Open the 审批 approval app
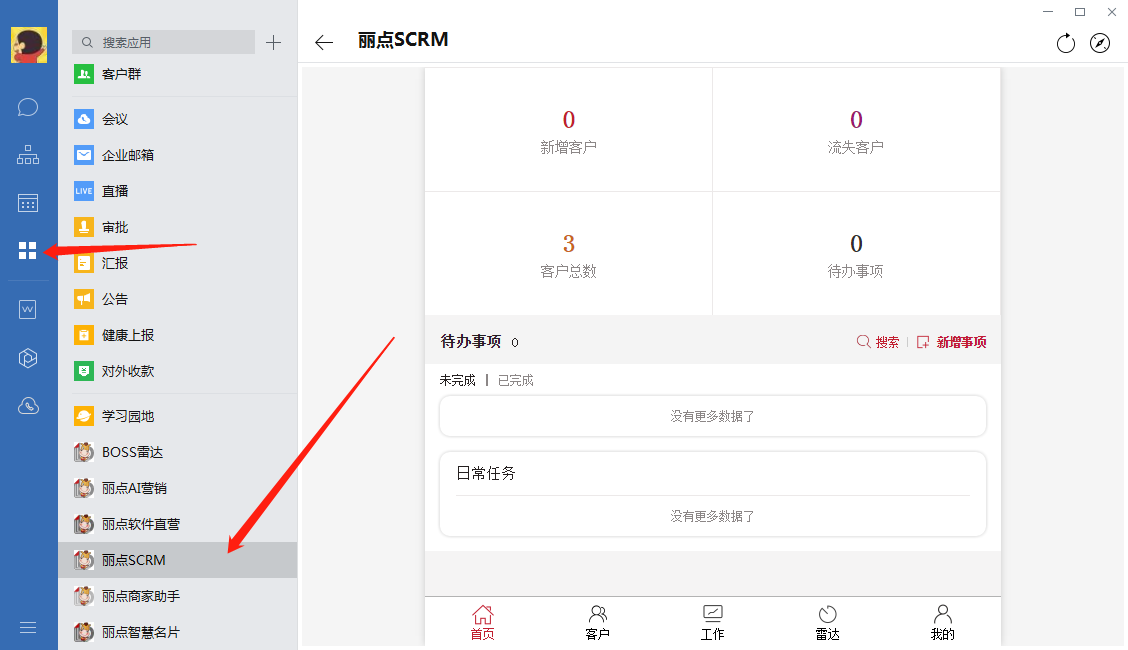The image size is (1128, 650). pyautogui.click(x=178, y=227)
